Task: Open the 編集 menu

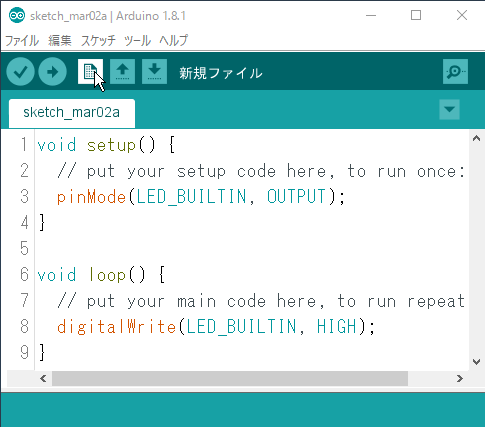Action: (60, 41)
